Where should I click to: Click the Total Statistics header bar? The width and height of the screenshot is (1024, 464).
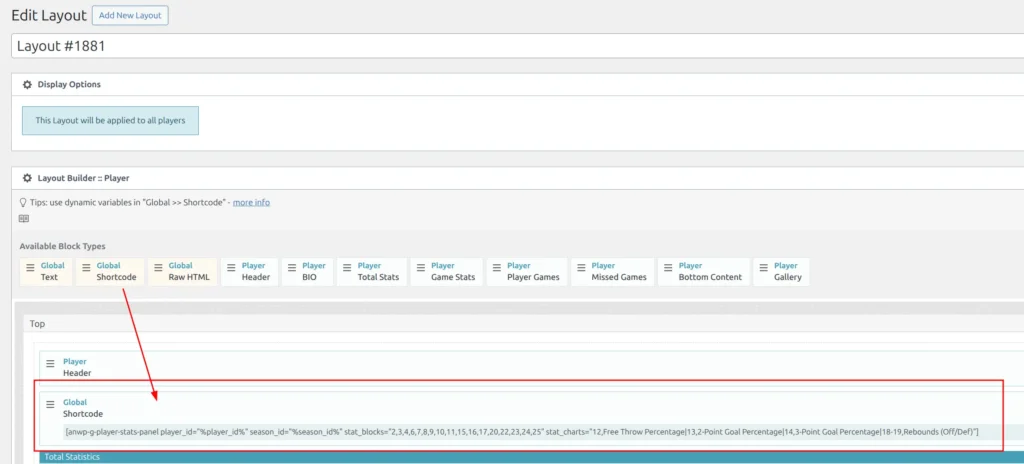pos(532,457)
